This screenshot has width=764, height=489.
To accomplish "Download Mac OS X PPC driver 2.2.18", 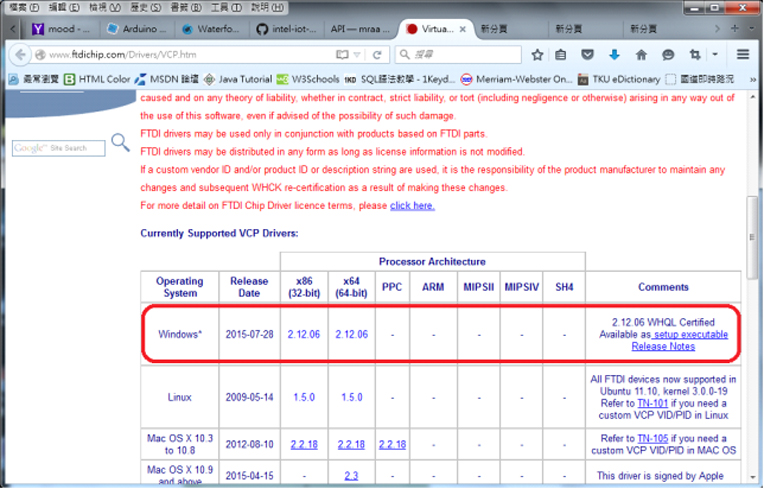I will click(x=392, y=445).
